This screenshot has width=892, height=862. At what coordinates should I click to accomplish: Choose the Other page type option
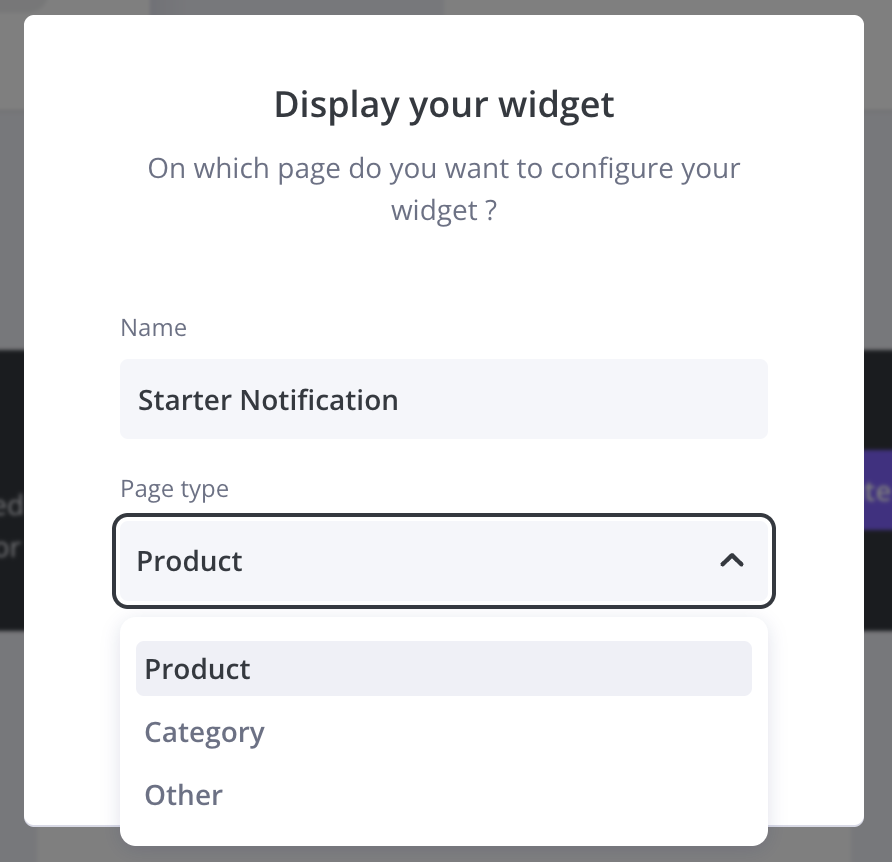pos(184,795)
